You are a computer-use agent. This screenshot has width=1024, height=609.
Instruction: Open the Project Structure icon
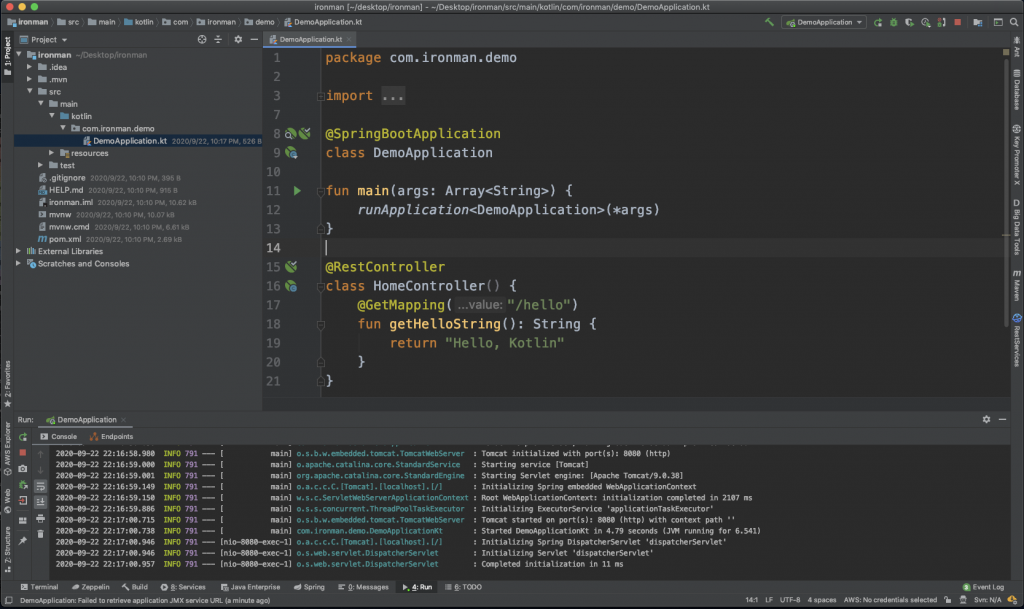(x=978, y=22)
